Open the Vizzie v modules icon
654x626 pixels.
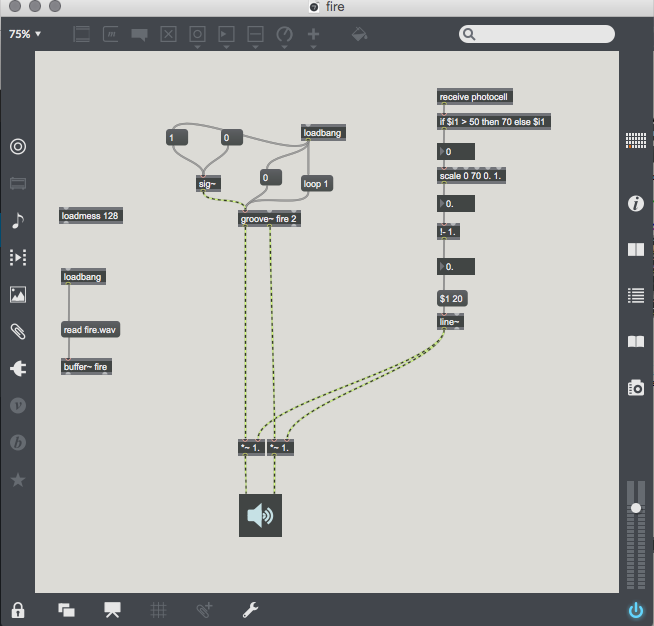[x=18, y=405]
